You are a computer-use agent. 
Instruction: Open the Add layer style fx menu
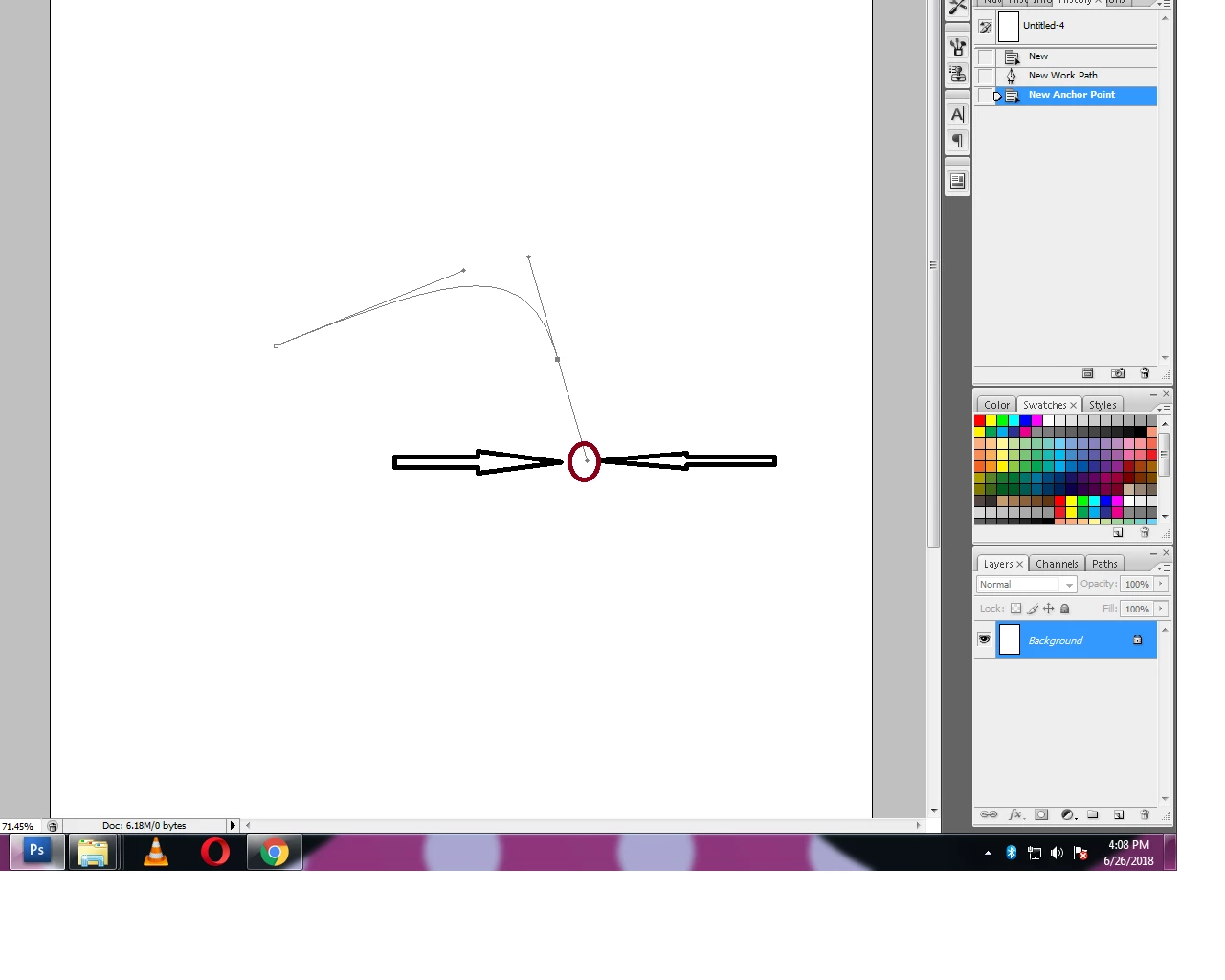point(1016,814)
